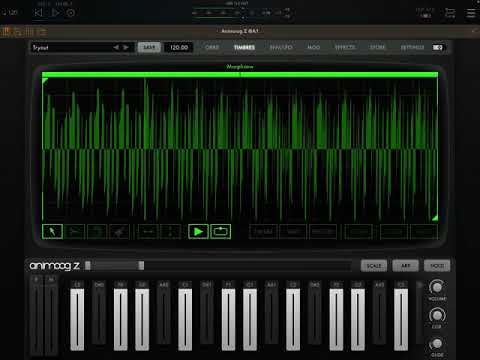Play the timbre in Morphview

198,232
